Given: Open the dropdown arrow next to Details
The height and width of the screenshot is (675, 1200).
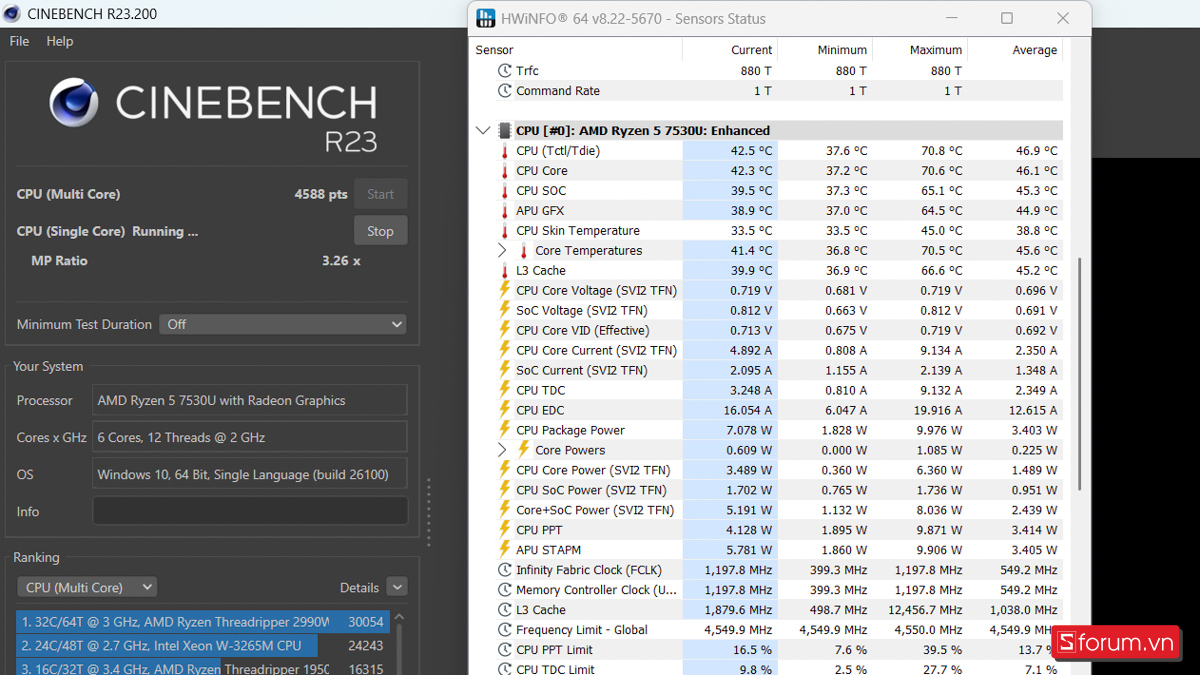Looking at the screenshot, I should [397, 587].
